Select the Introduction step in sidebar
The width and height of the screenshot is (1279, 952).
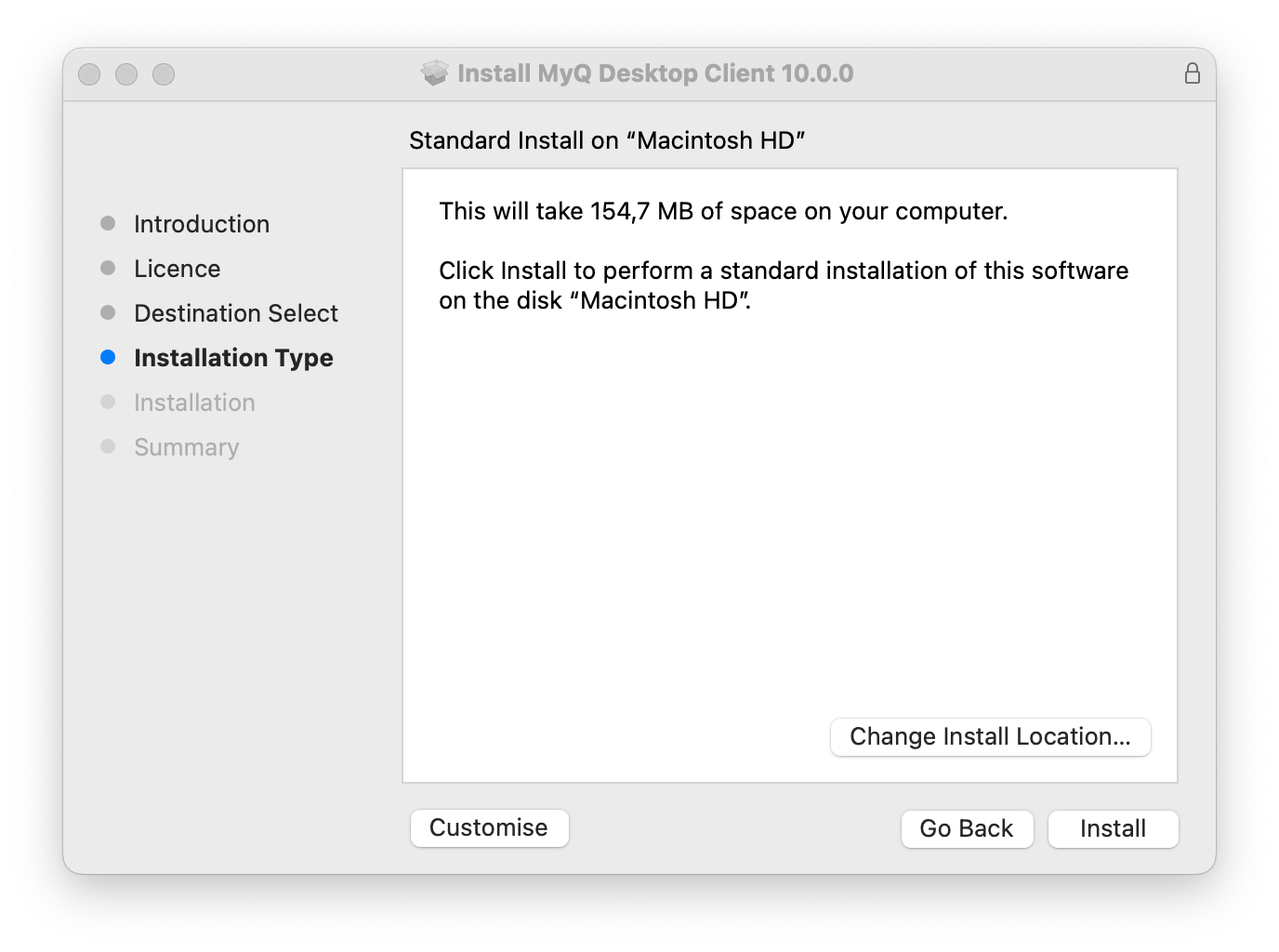201,223
